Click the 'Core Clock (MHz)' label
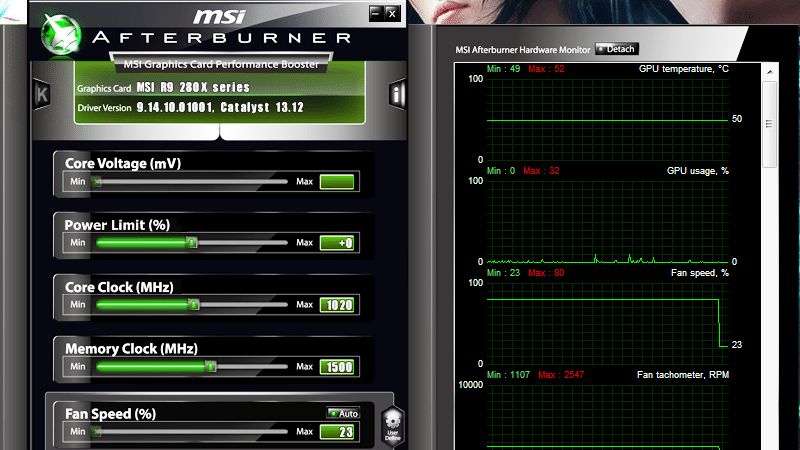Image resolution: width=800 pixels, height=450 pixels. pyautogui.click(x=119, y=287)
